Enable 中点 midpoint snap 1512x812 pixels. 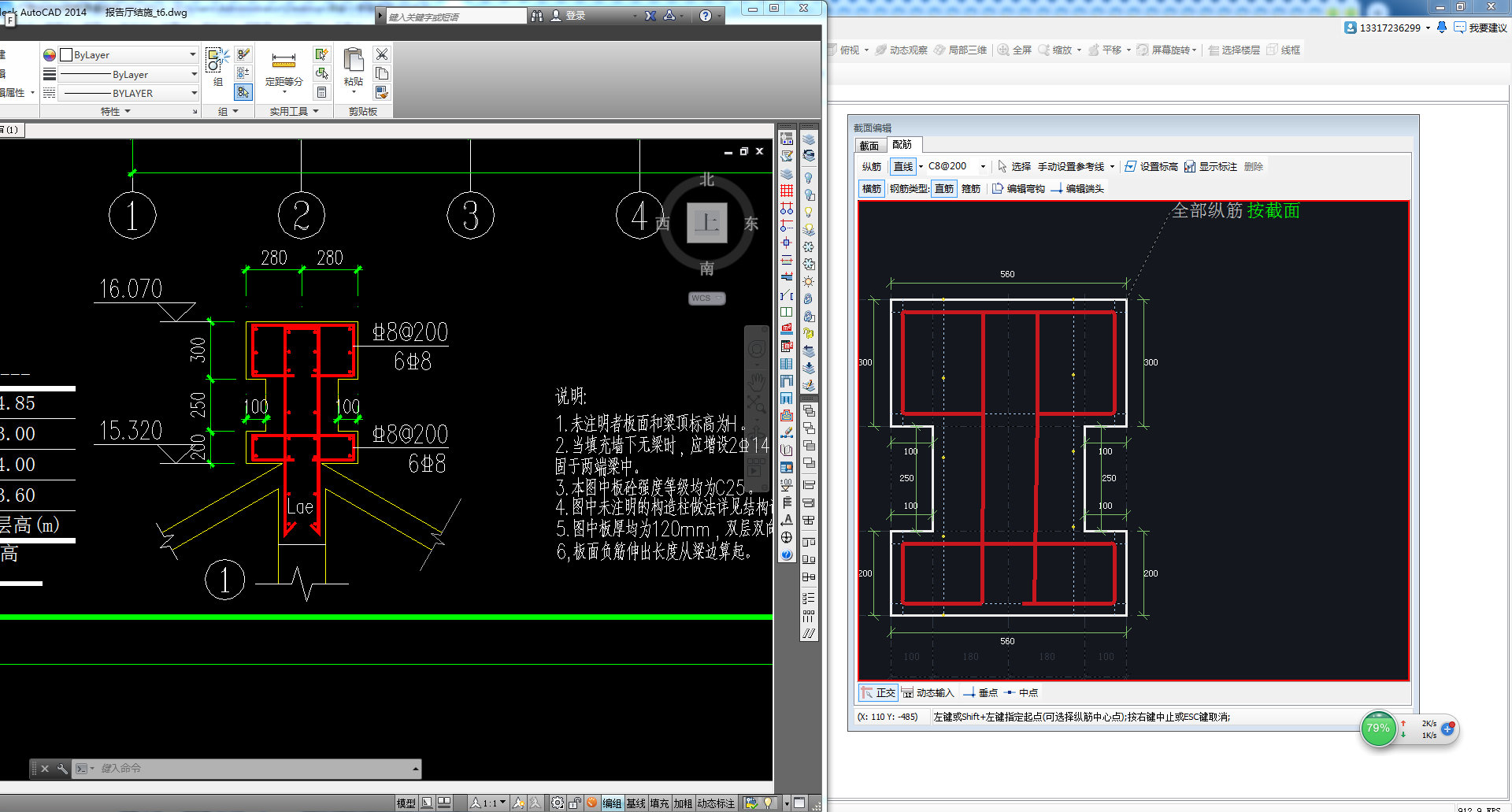click(1021, 693)
